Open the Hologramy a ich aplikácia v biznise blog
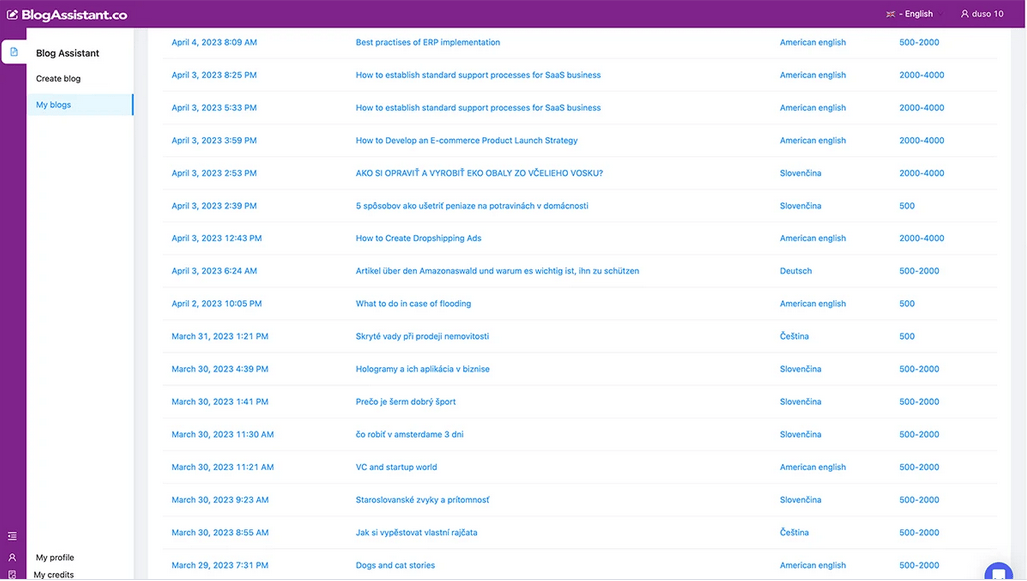1027x581 pixels. (x=423, y=368)
